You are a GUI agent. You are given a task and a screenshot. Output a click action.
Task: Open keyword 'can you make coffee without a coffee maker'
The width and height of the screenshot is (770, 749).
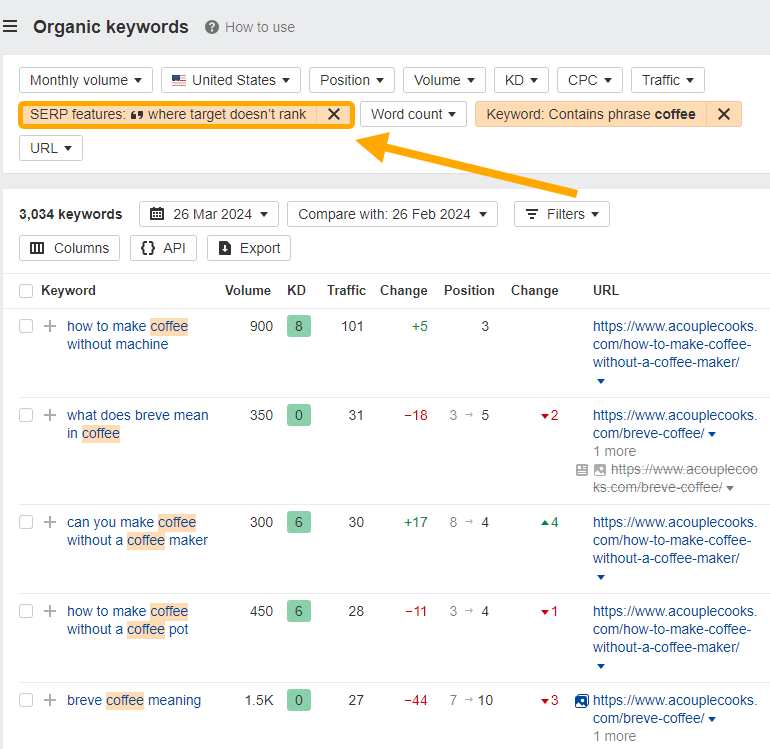pyautogui.click(x=138, y=531)
